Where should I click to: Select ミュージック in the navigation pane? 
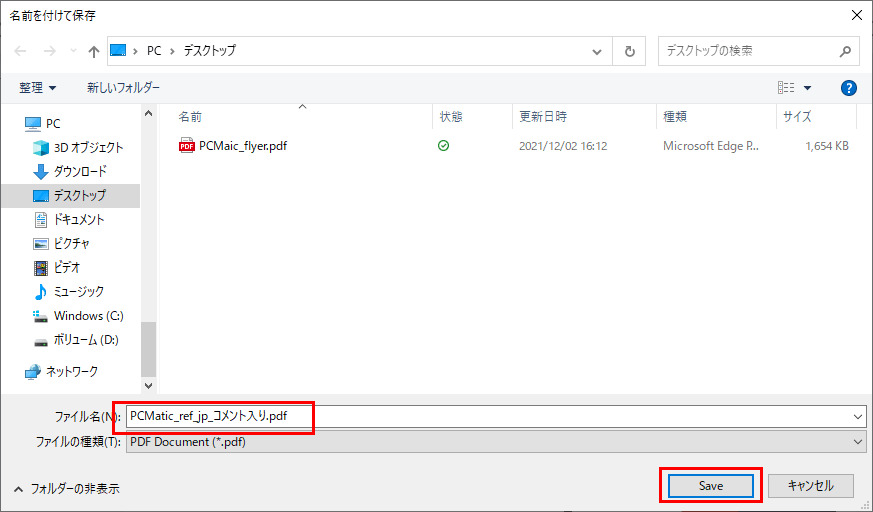pyautogui.click(x=78, y=291)
